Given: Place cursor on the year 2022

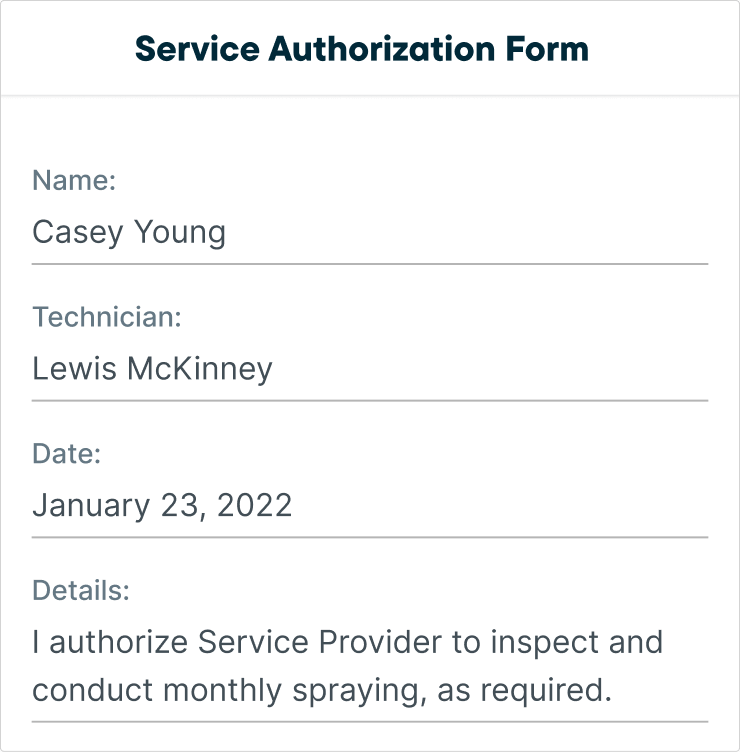Looking at the screenshot, I should click(254, 505).
